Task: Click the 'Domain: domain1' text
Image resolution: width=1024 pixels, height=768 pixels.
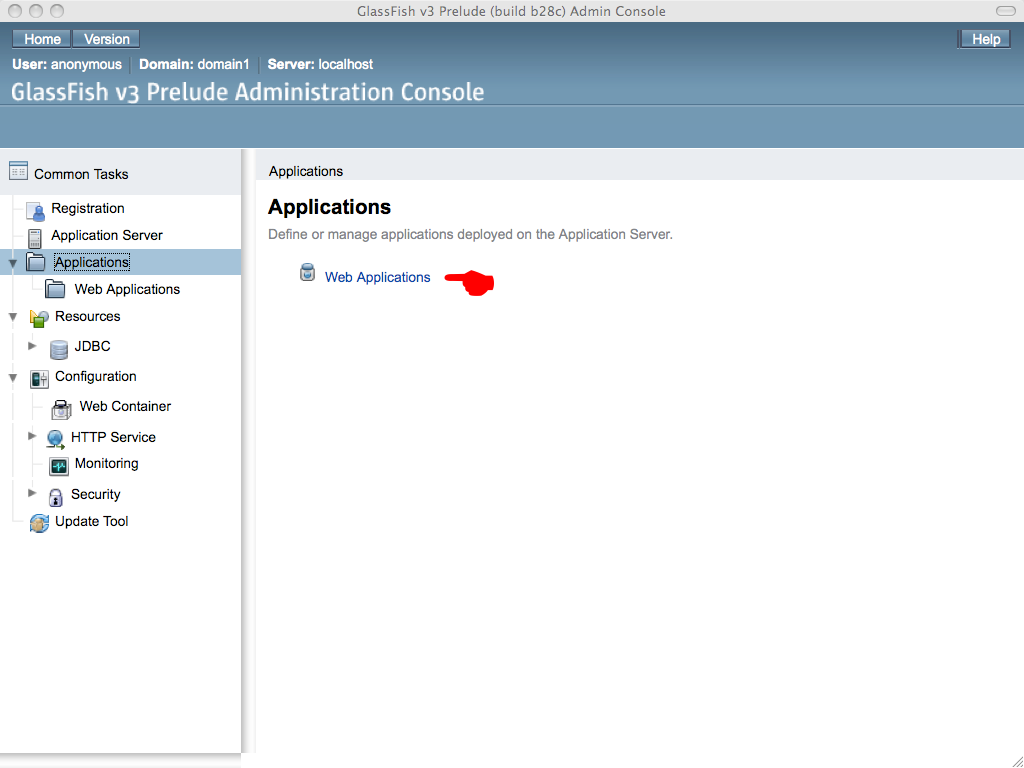Action: pyautogui.click(x=194, y=64)
